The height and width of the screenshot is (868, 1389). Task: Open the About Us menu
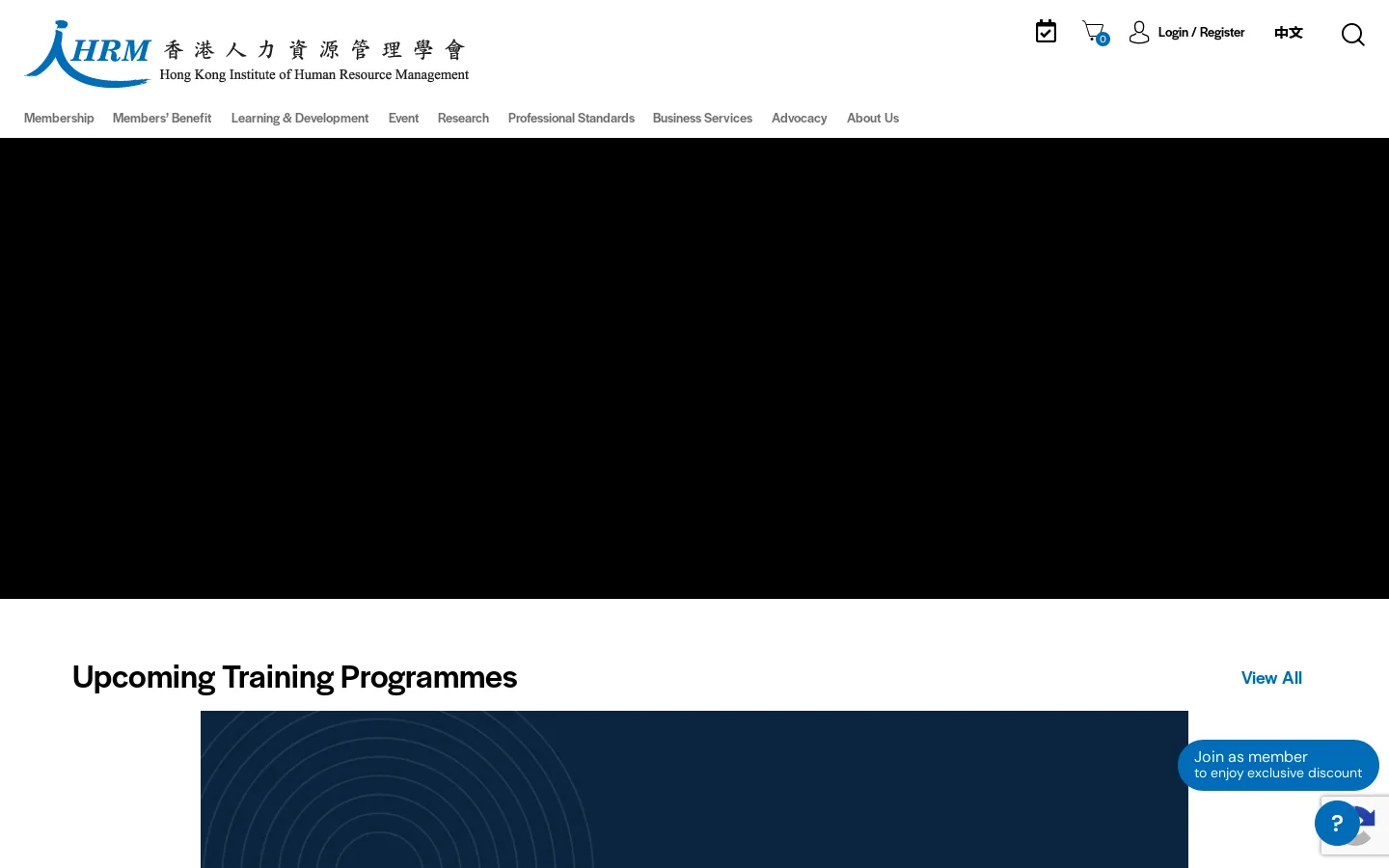[x=873, y=119]
